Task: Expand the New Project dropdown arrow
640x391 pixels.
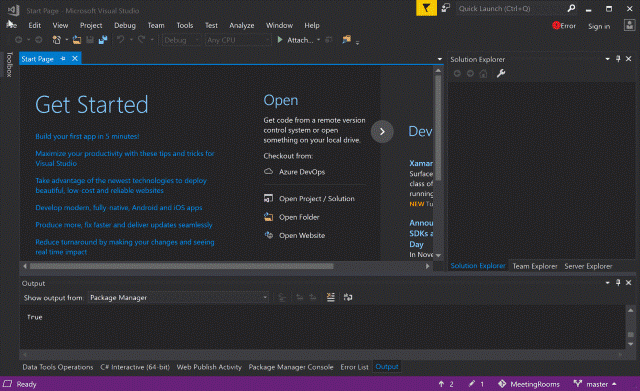Action: click(67, 40)
